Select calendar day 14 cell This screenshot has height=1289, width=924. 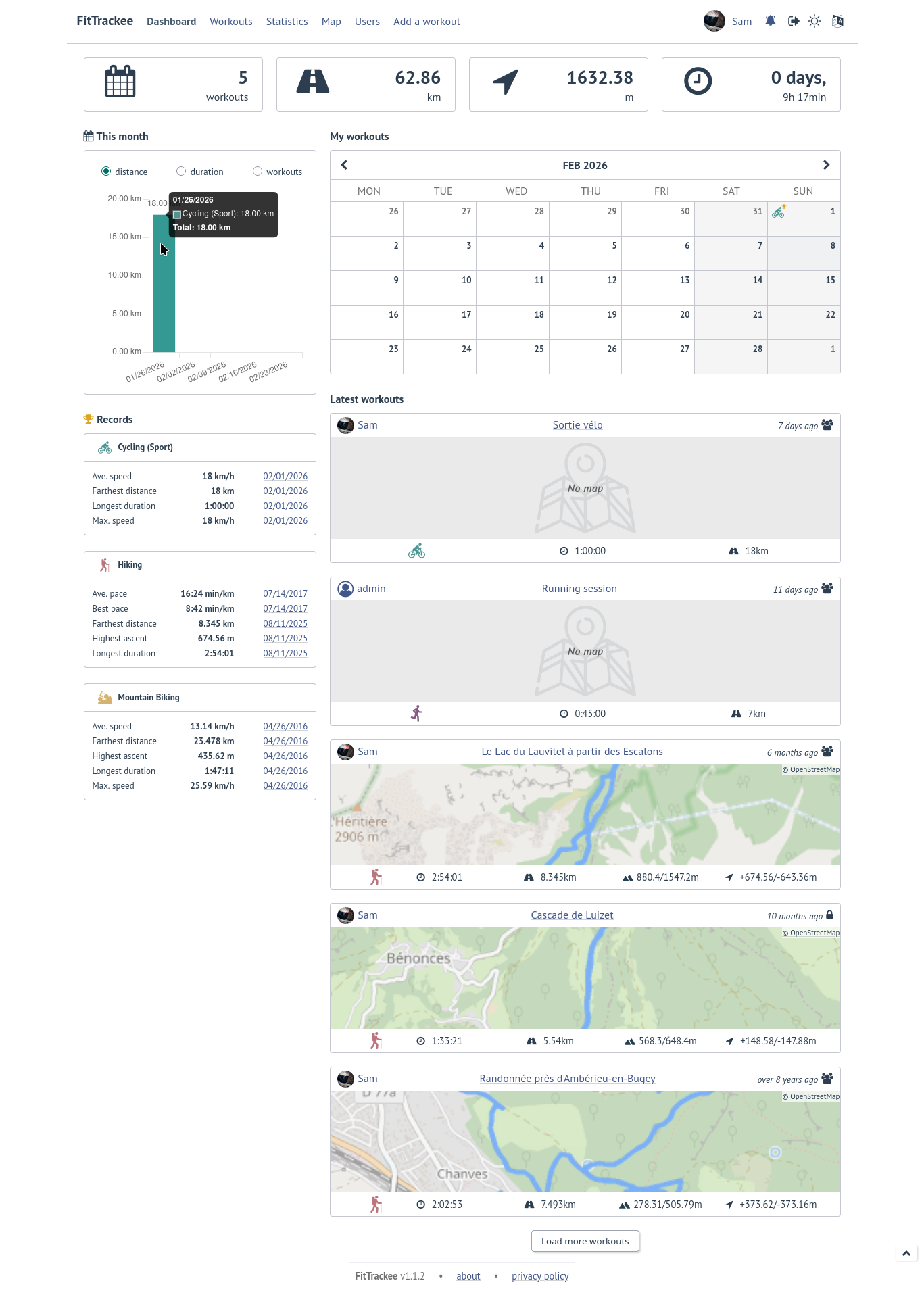pos(731,287)
